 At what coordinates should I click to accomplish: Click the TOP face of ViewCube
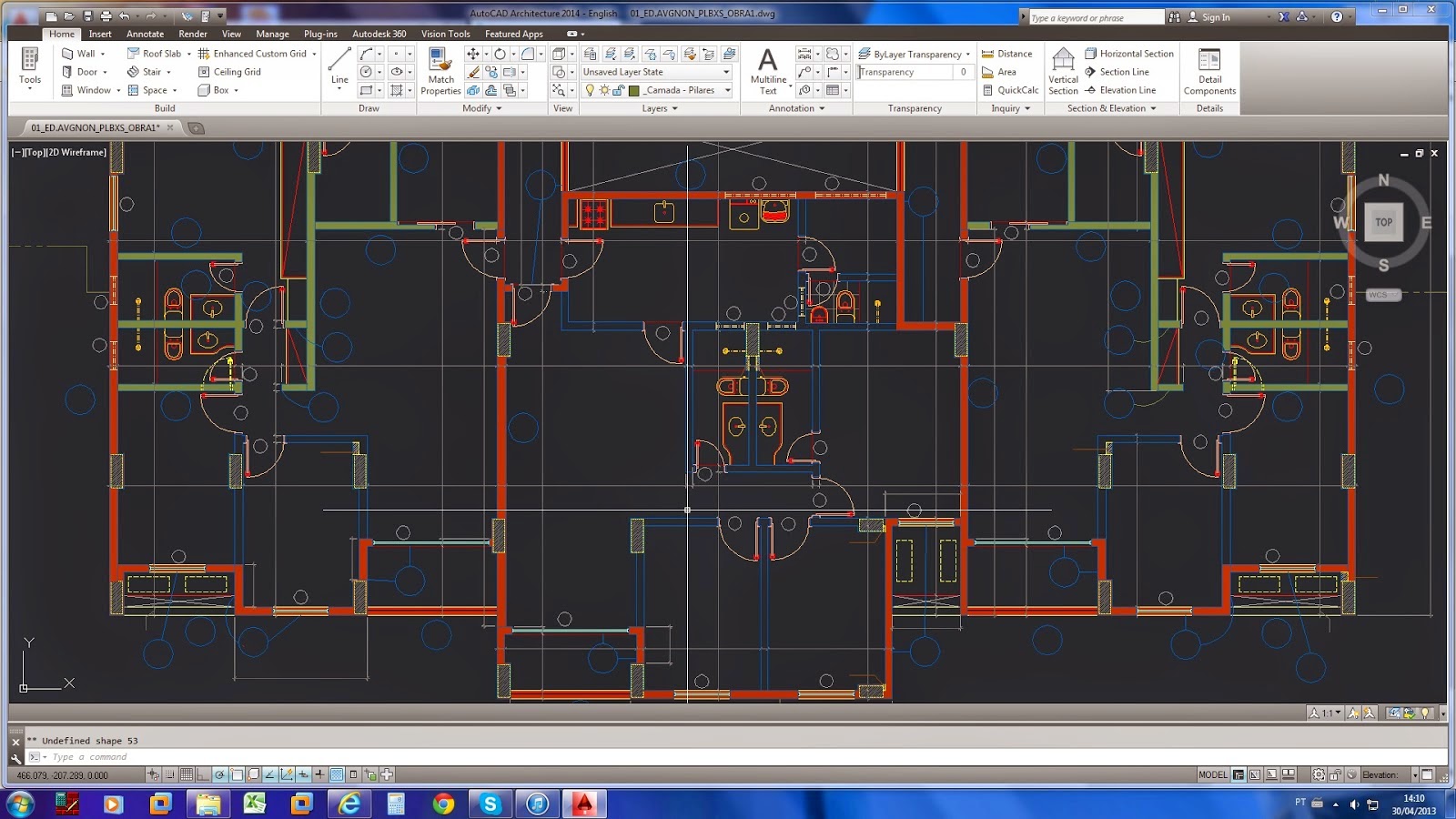(x=1383, y=222)
